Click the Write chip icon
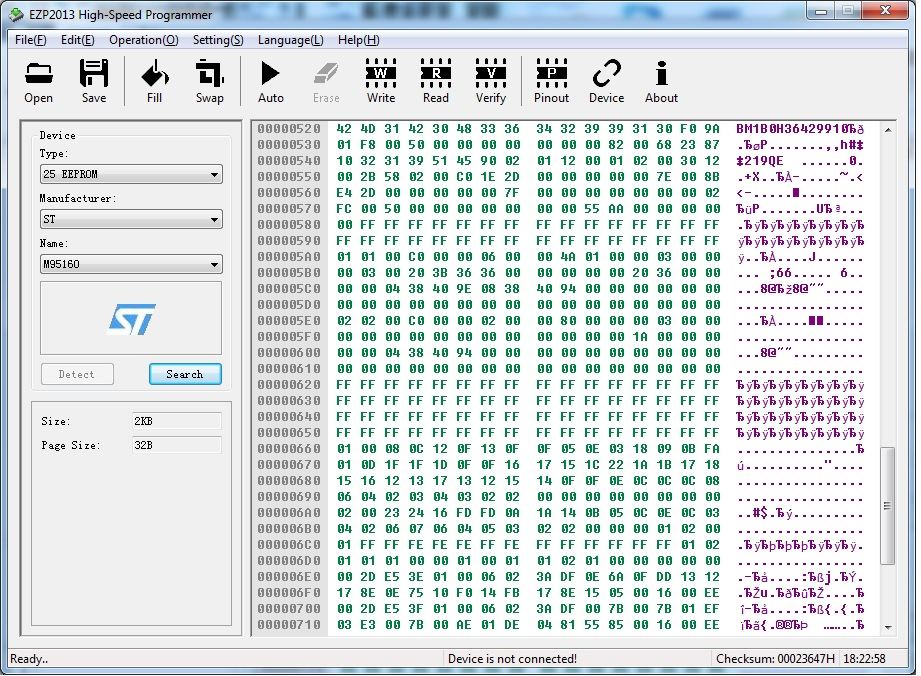This screenshot has height=676, width=921. [381, 80]
